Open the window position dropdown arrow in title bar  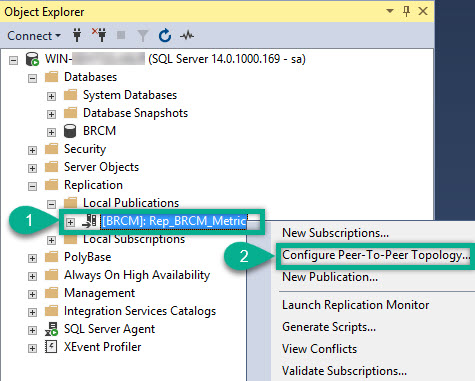click(x=390, y=11)
